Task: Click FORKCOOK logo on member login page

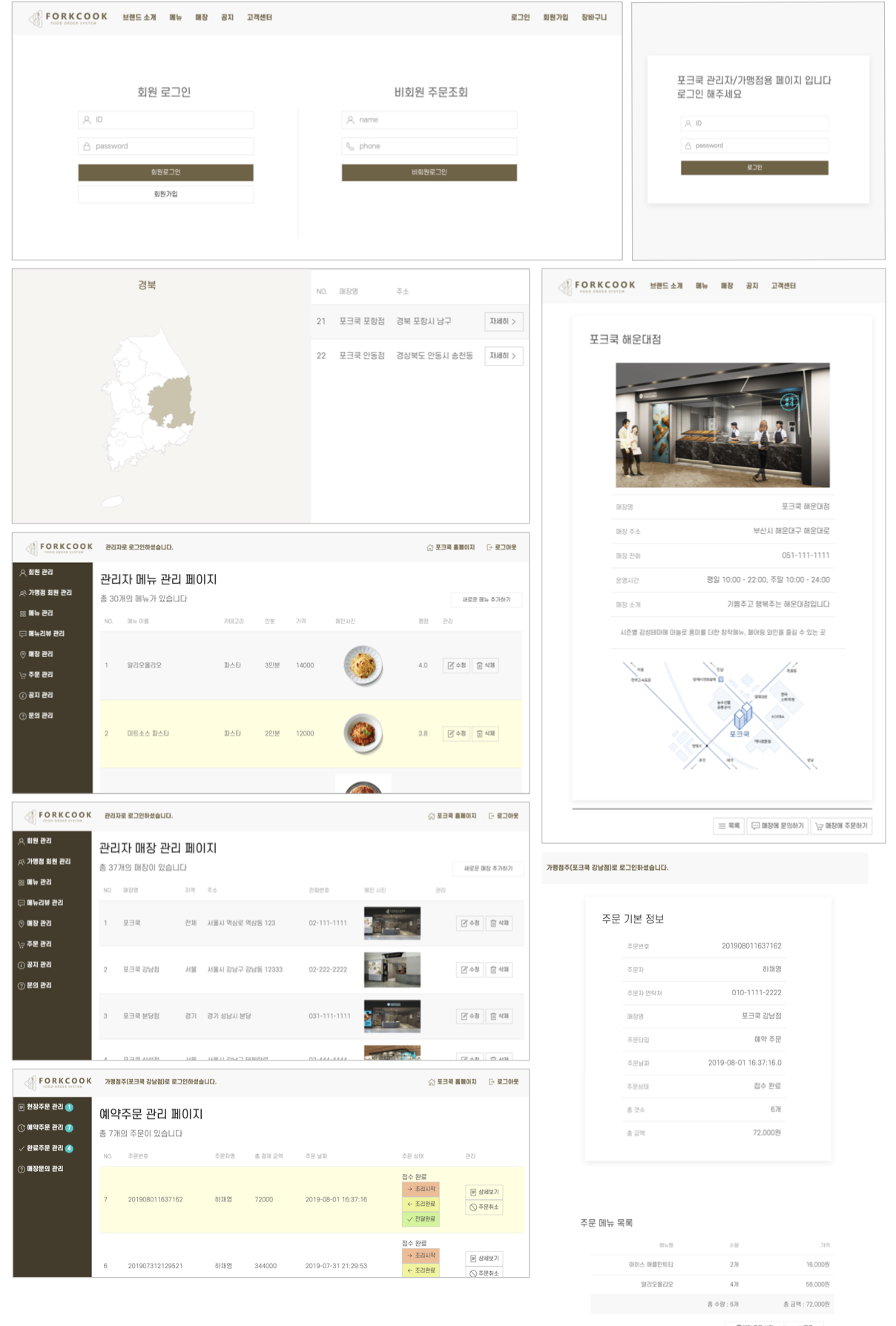Action: [x=67, y=18]
